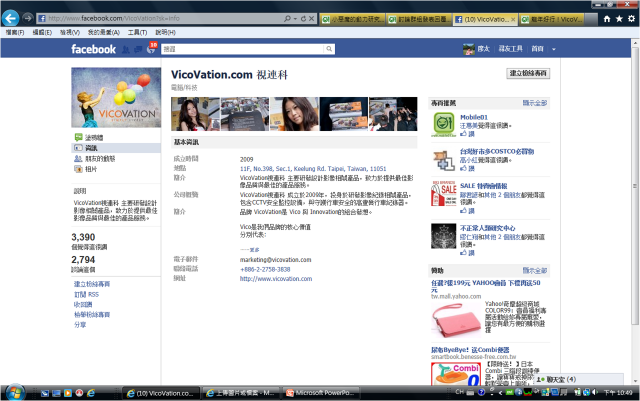The height and width of the screenshot is (401, 640).
Task: Open the account dropdown arrow in Facebook bar
Action: [x=554, y=49]
